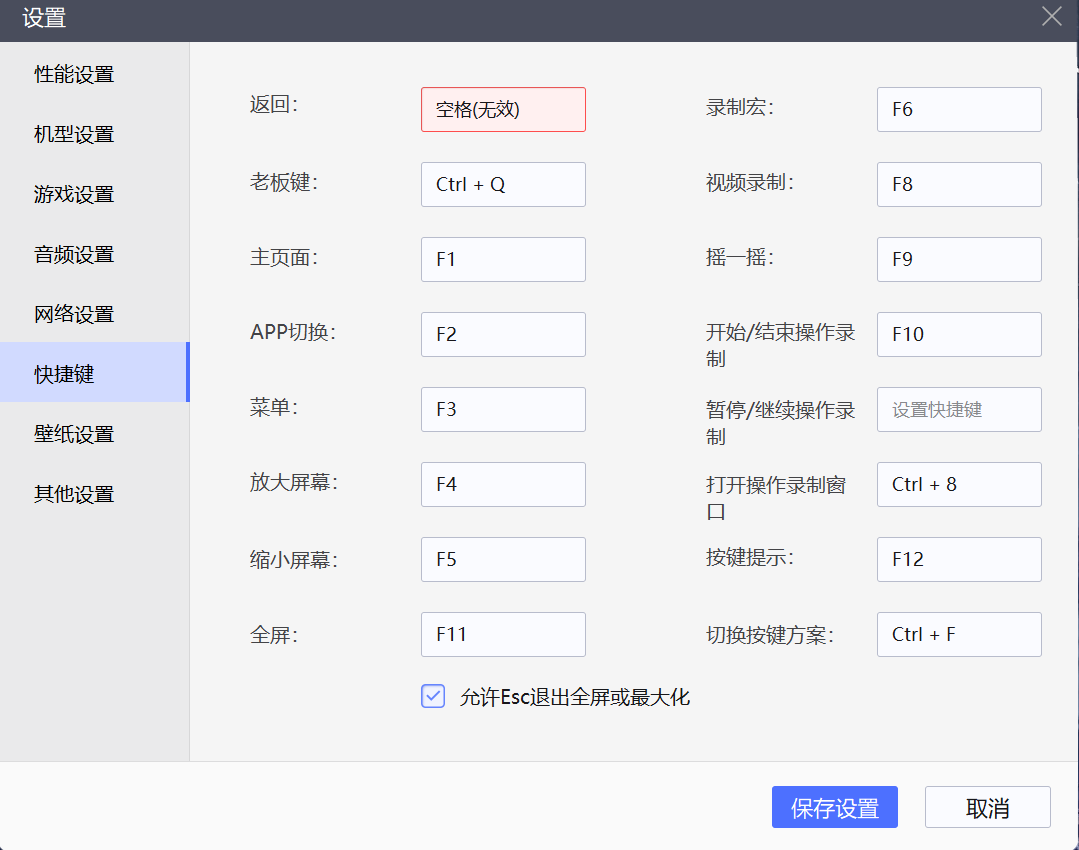The height and width of the screenshot is (850, 1079).
Task: Open the 其他设置 section
Action: pos(74,494)
